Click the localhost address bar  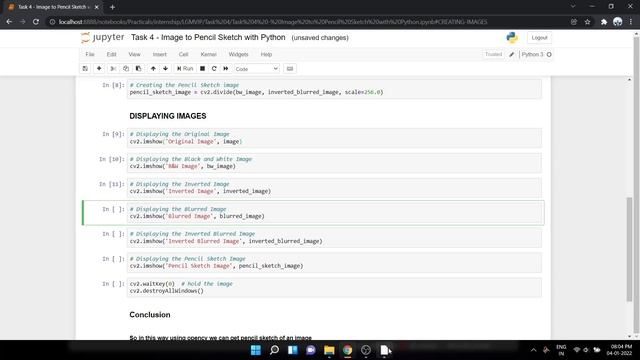pos(273,22)
